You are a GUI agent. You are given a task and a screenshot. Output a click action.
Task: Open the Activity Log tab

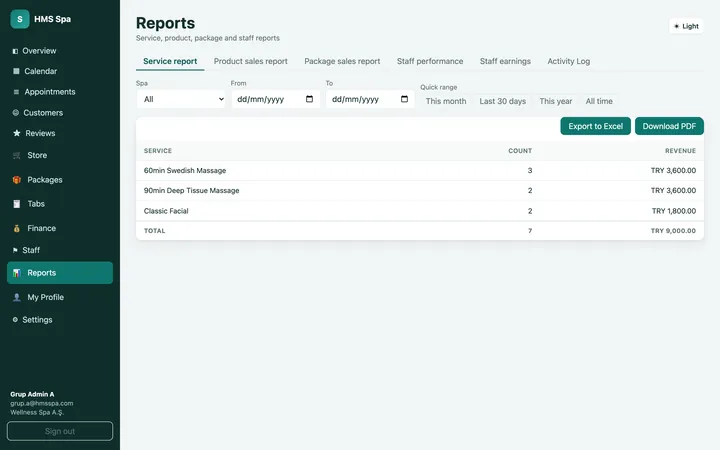point(568,61)
